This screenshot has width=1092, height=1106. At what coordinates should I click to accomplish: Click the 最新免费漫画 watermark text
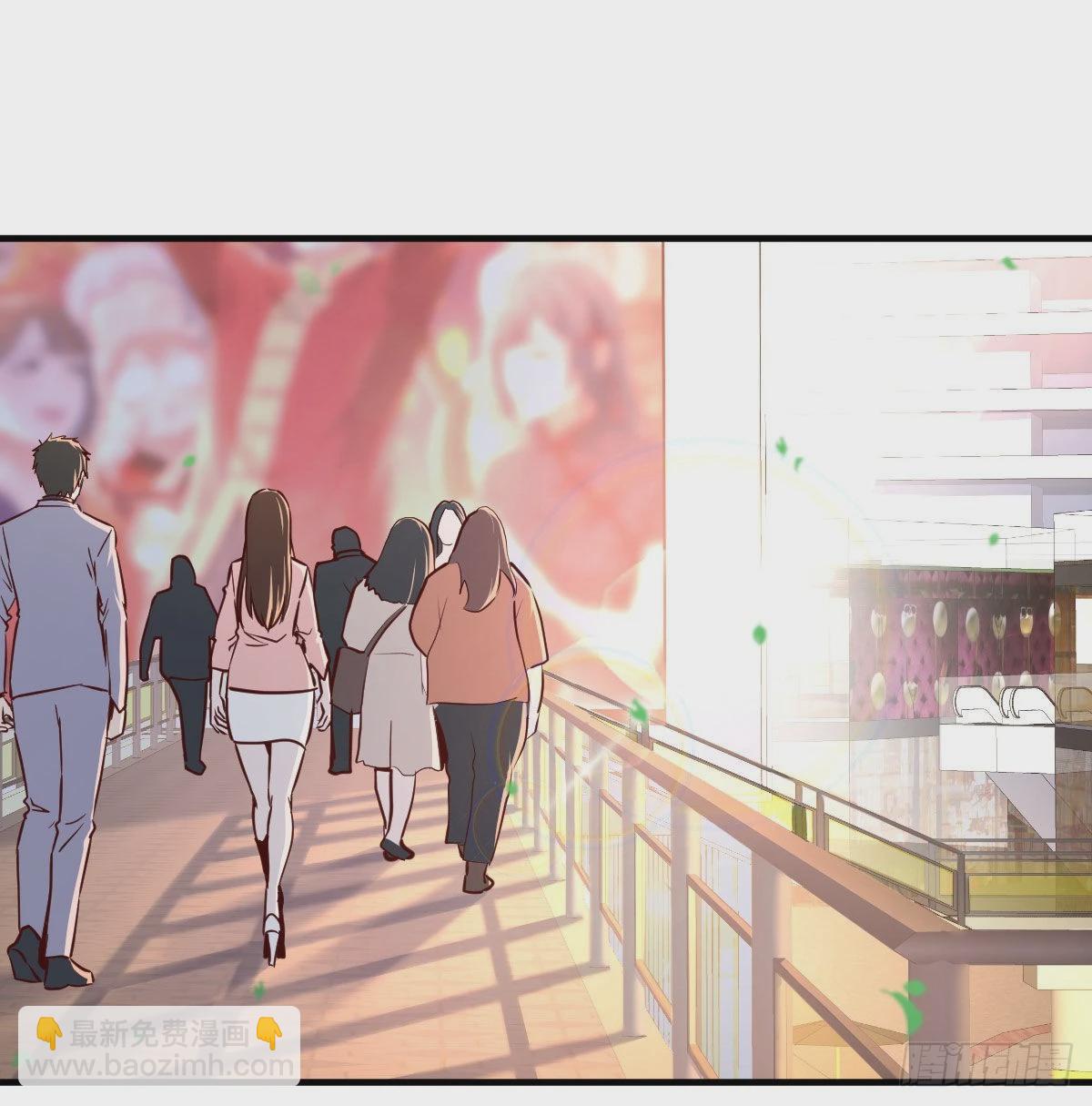coord(159,1031)
